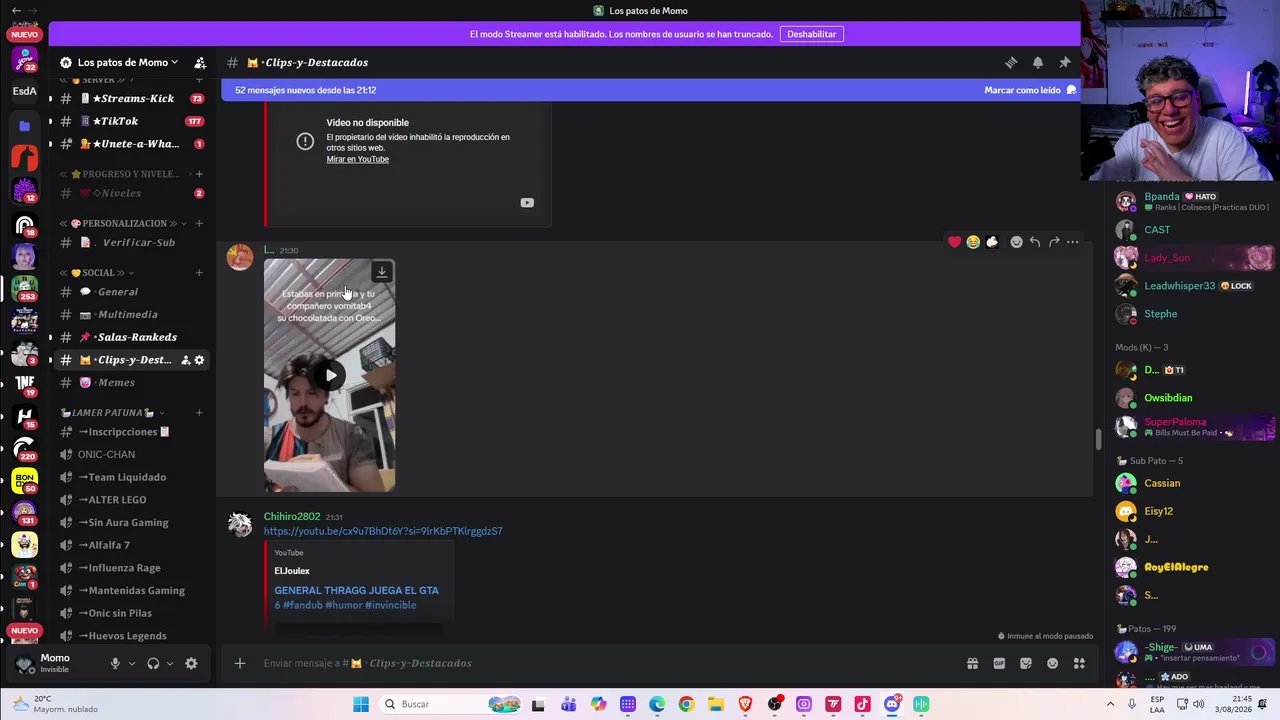Open RoyElAlegre's profile in member list
The image size is (1280, 720).
tap(1176, 567)
